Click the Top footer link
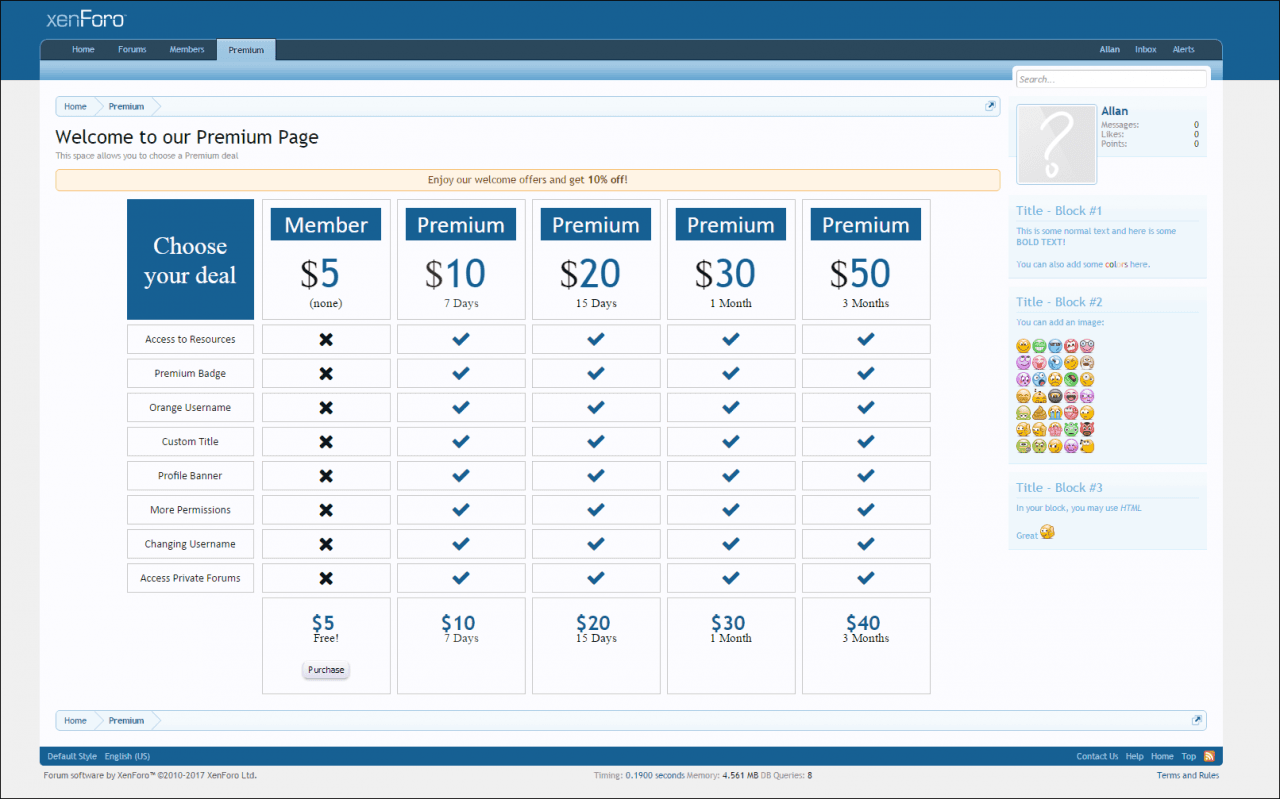The height and width of the screenshot is (799, 1280). 1188,756
